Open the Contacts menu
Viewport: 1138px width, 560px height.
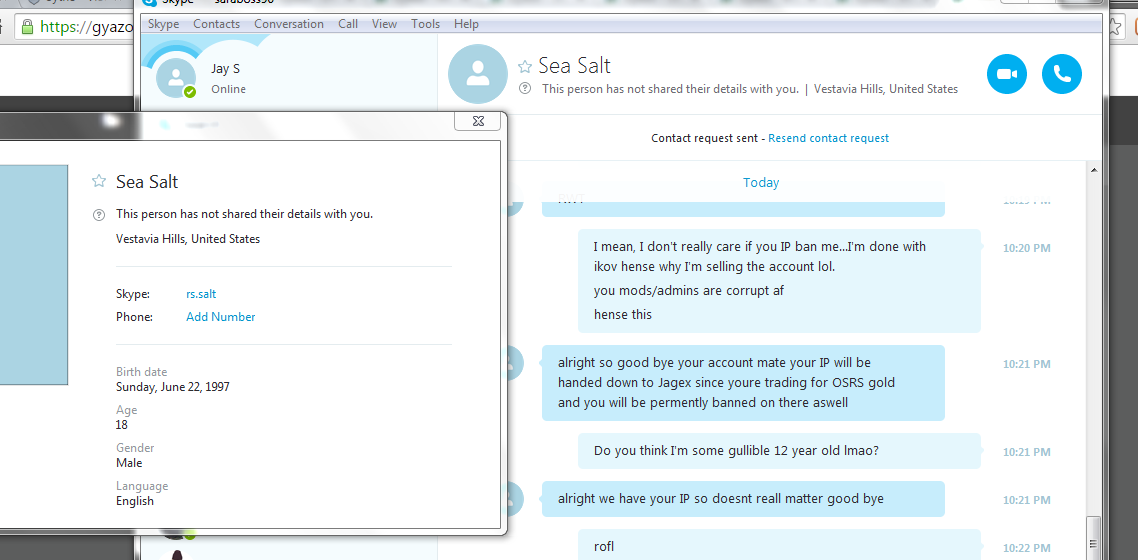click(216, 24)
